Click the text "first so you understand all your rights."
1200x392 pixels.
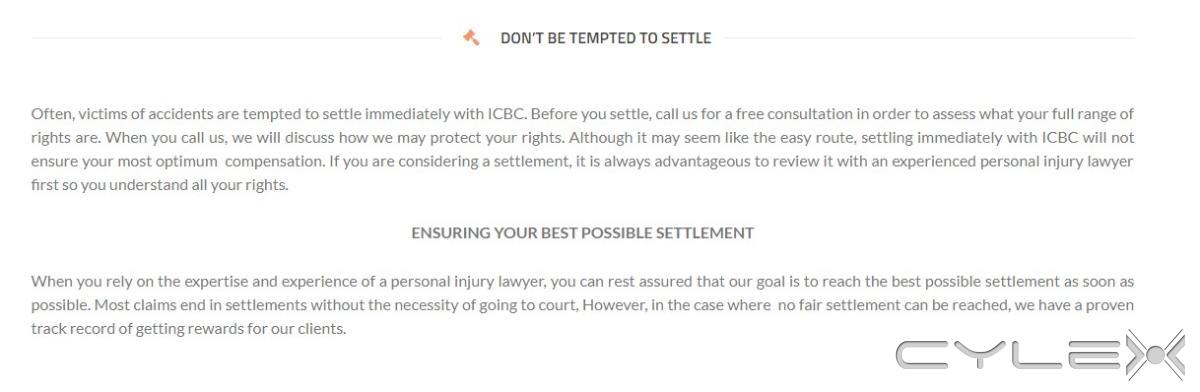click(x=160, y=185)
